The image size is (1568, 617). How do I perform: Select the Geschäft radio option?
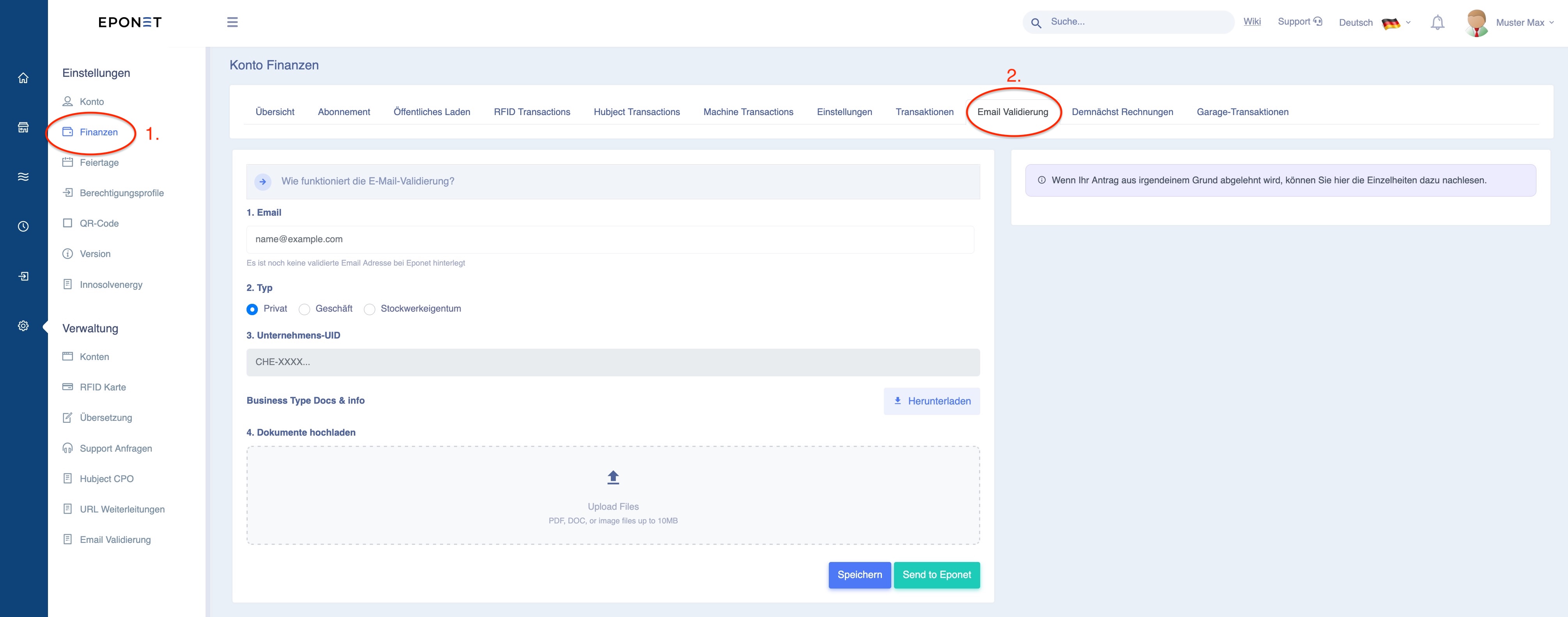[x=304, y=309]
